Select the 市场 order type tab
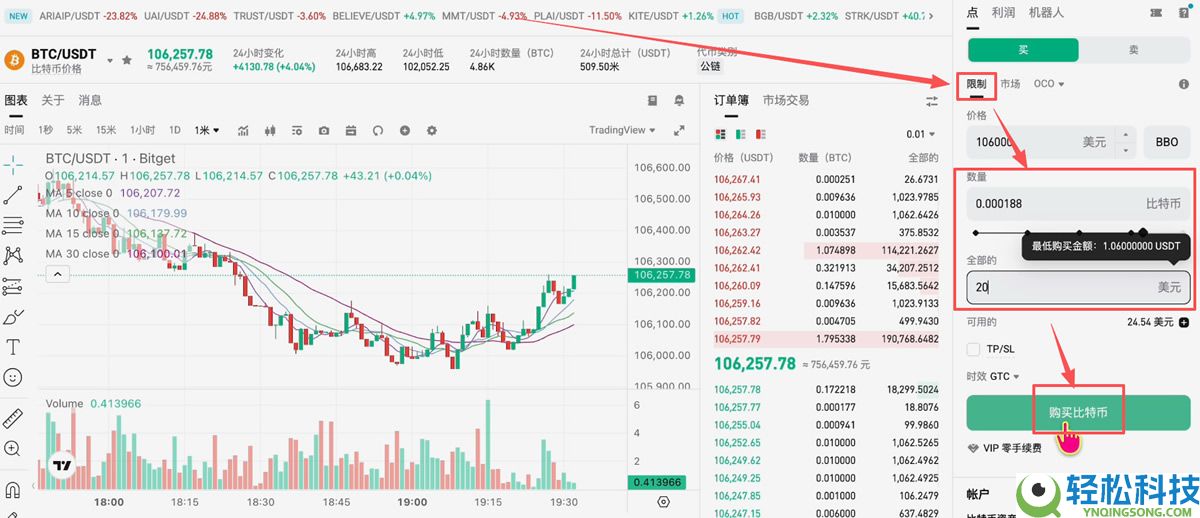The image size is (1200, 518). 1010,84
